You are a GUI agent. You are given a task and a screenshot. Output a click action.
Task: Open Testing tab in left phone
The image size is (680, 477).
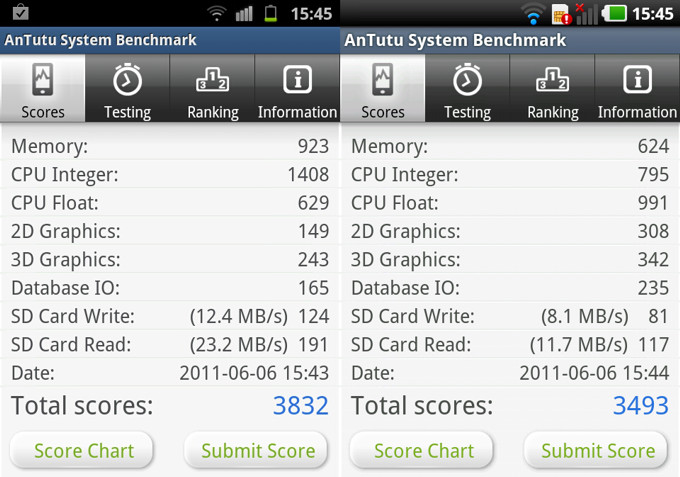point(127,88)
